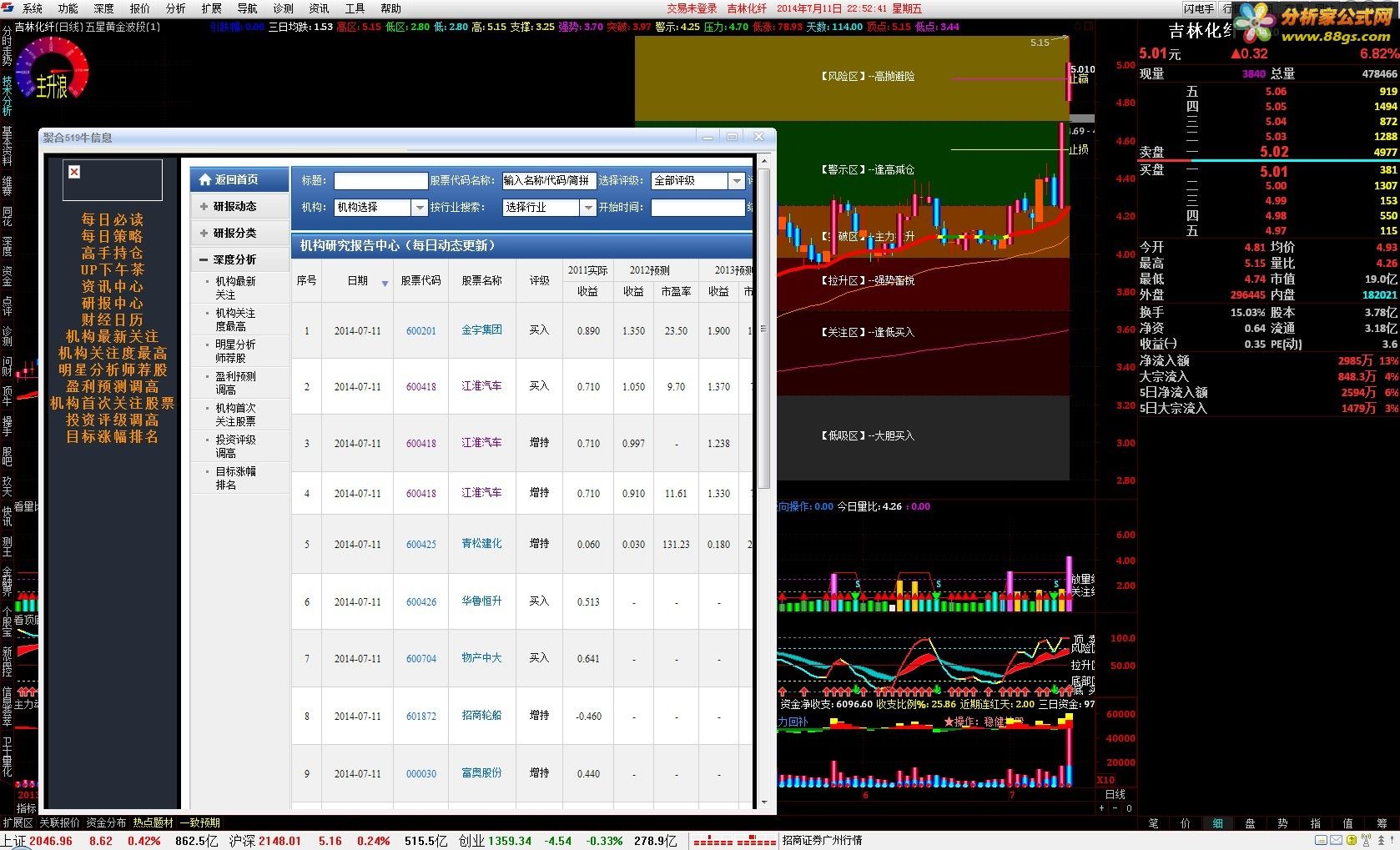Viewport: 1400px width, 850px height.
Task: Click the 扩展区 label at the bottom left
Action: coord(18,822)
